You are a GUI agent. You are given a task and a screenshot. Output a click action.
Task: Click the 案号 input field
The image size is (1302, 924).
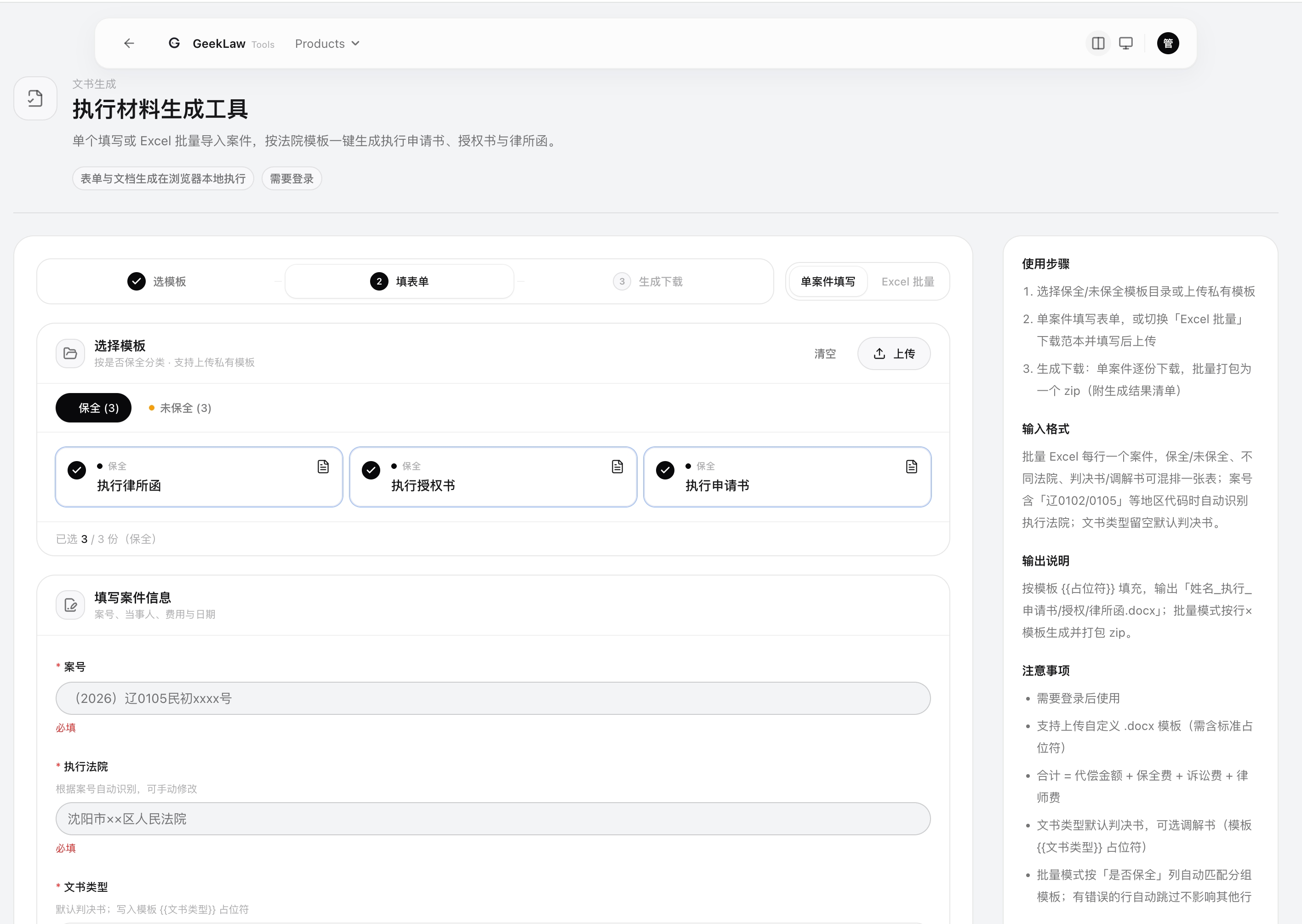[x=493, y=698]
